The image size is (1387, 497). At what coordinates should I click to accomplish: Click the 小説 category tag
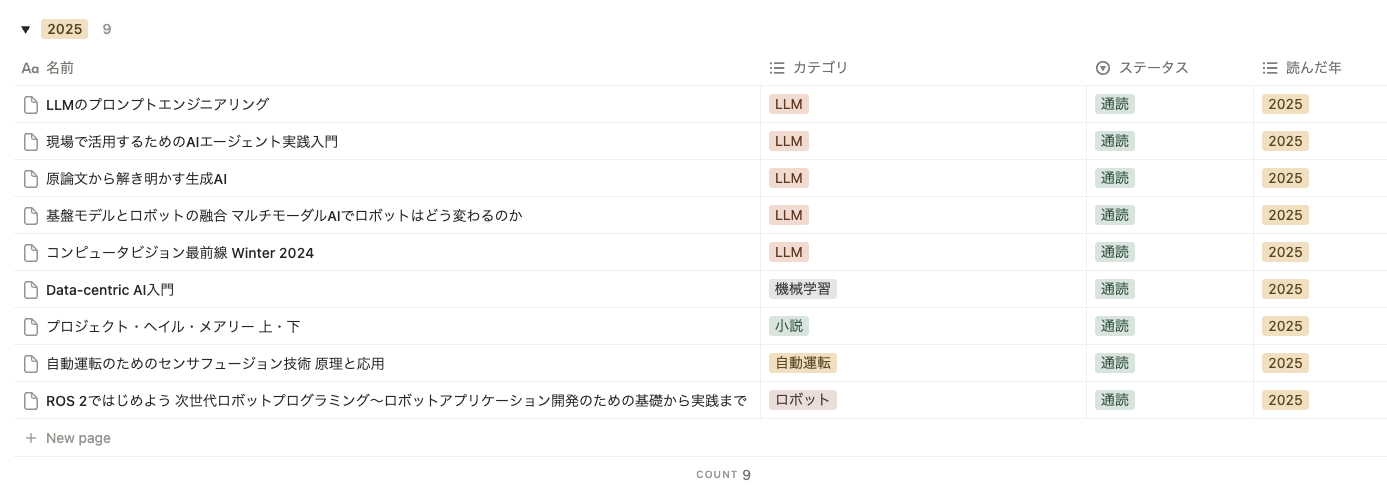click(x=789, y=326)
